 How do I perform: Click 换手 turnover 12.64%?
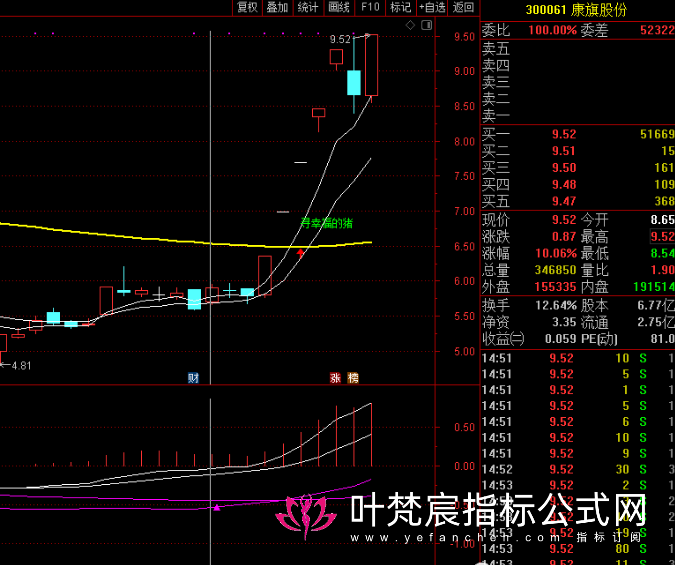click(556, 306)
